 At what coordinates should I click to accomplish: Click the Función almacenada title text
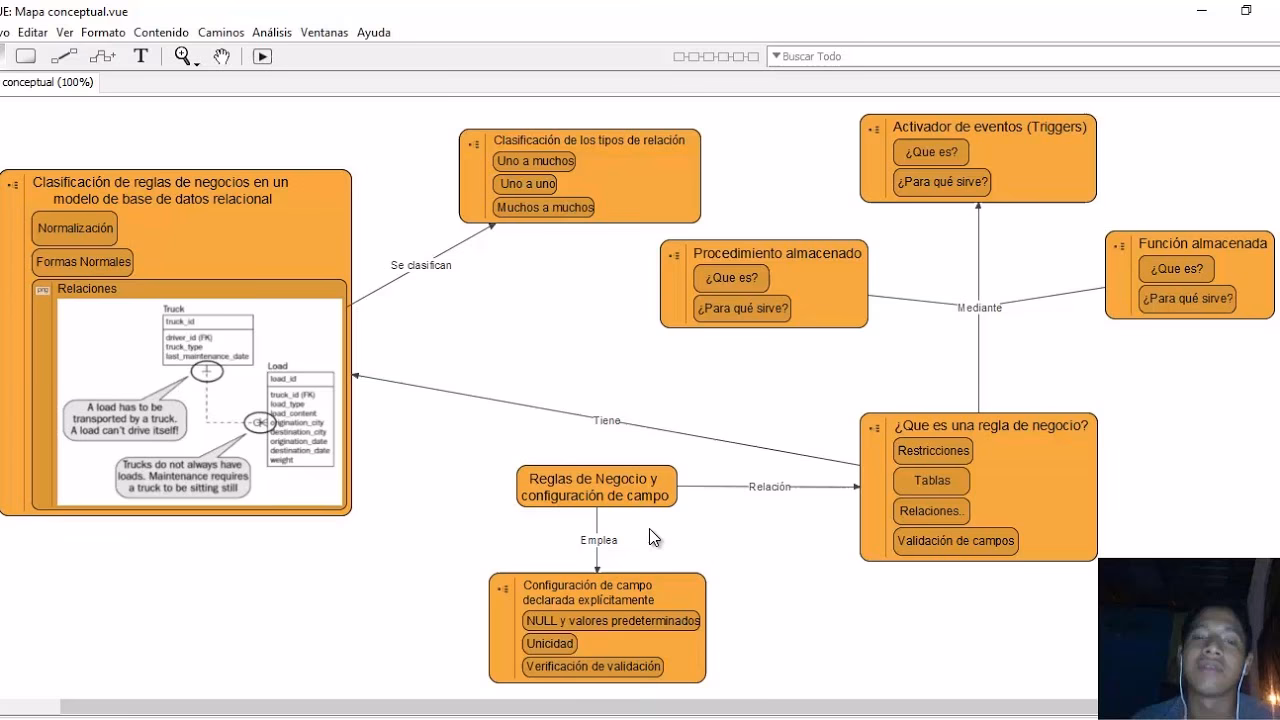point(1203,243)
